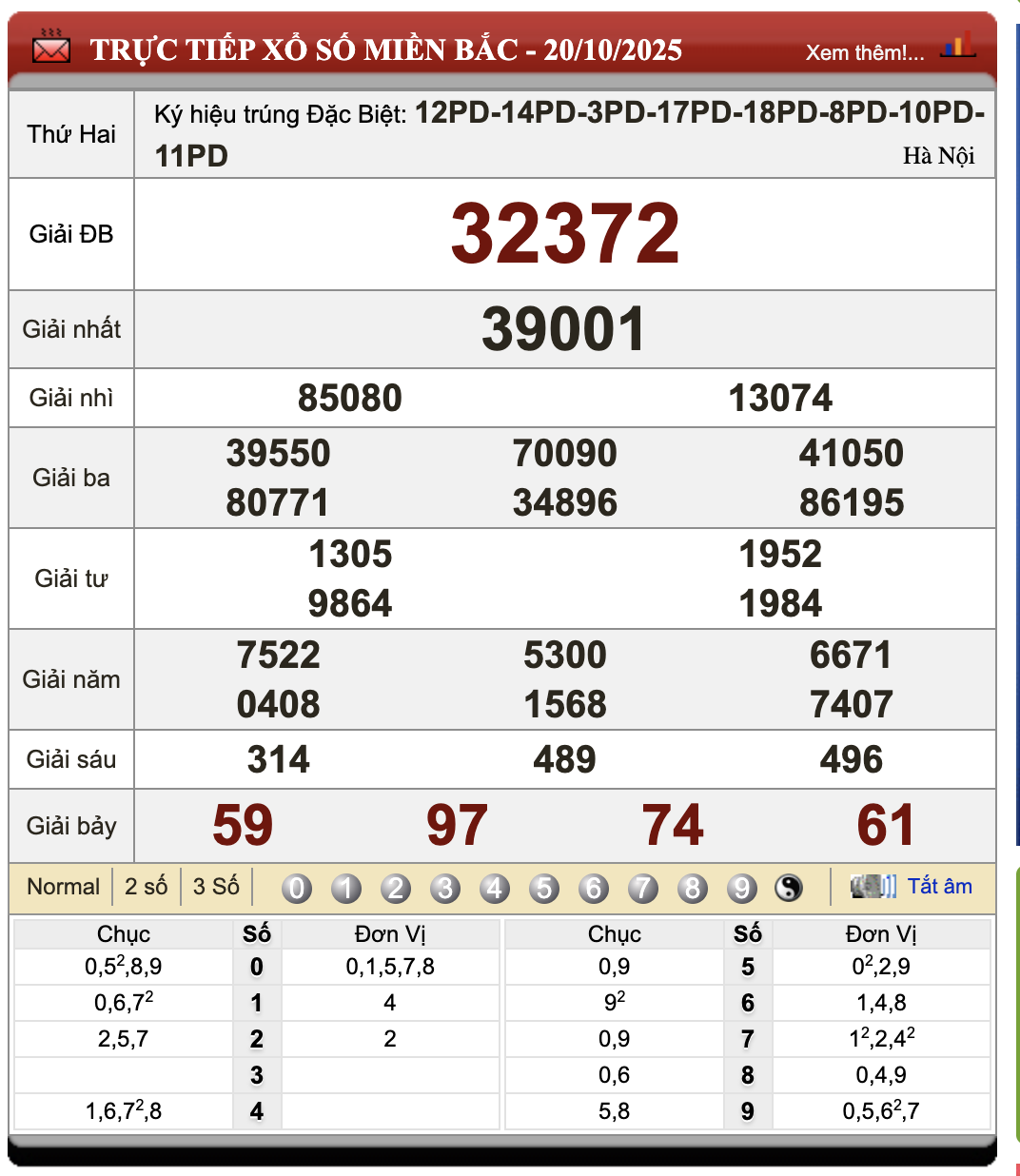1020x1176 pixels.
Task: Click the Giải nhất number 39001
Action: coord(564,329)
